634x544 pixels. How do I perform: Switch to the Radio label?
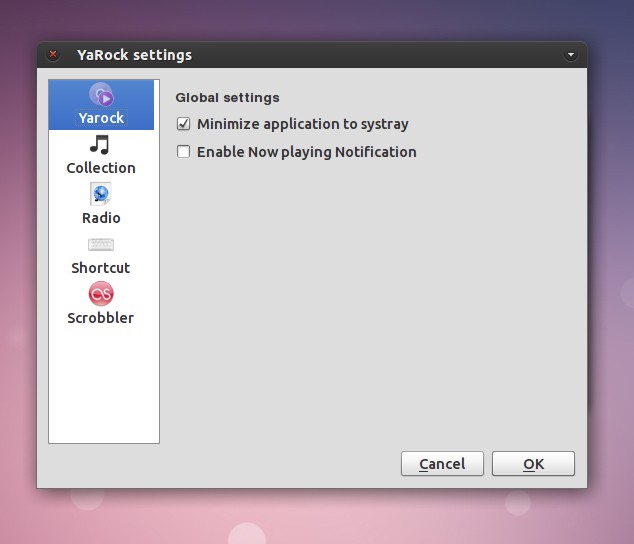tap(101, 218)
